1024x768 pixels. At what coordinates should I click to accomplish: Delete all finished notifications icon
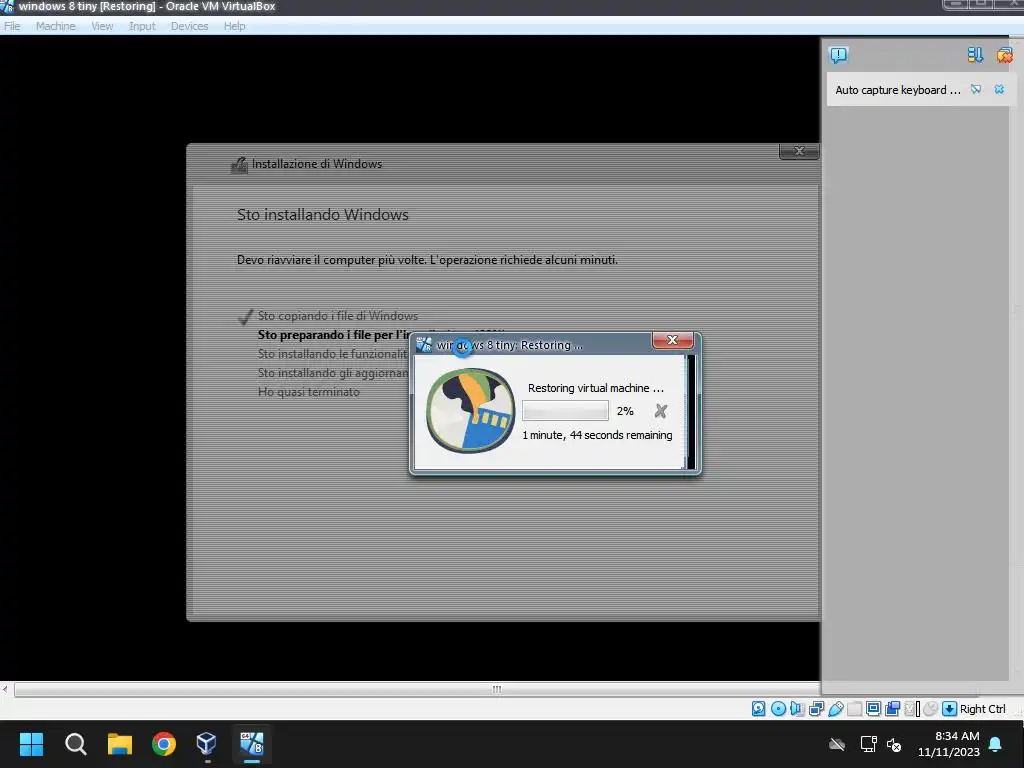pyautogui.click(x=1004, y=55)
